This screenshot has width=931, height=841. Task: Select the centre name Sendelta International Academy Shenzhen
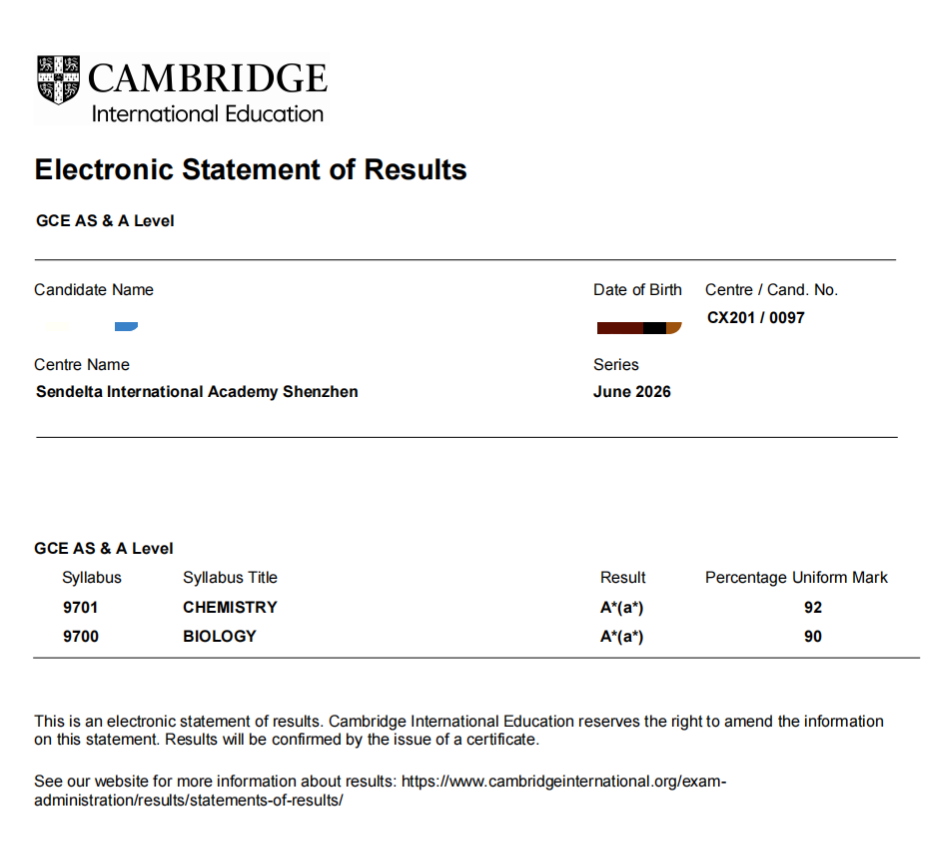click(197, 392)
